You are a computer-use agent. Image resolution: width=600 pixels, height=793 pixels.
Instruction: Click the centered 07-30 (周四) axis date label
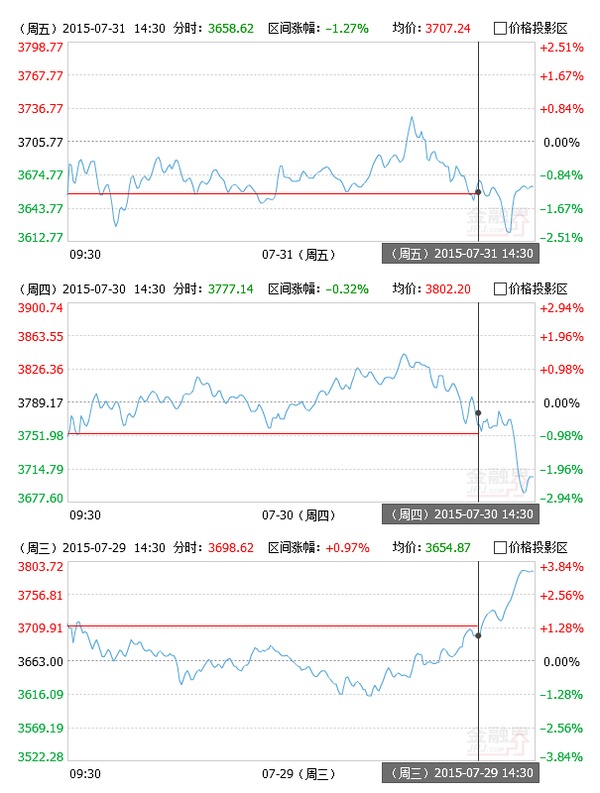point(296,514)
